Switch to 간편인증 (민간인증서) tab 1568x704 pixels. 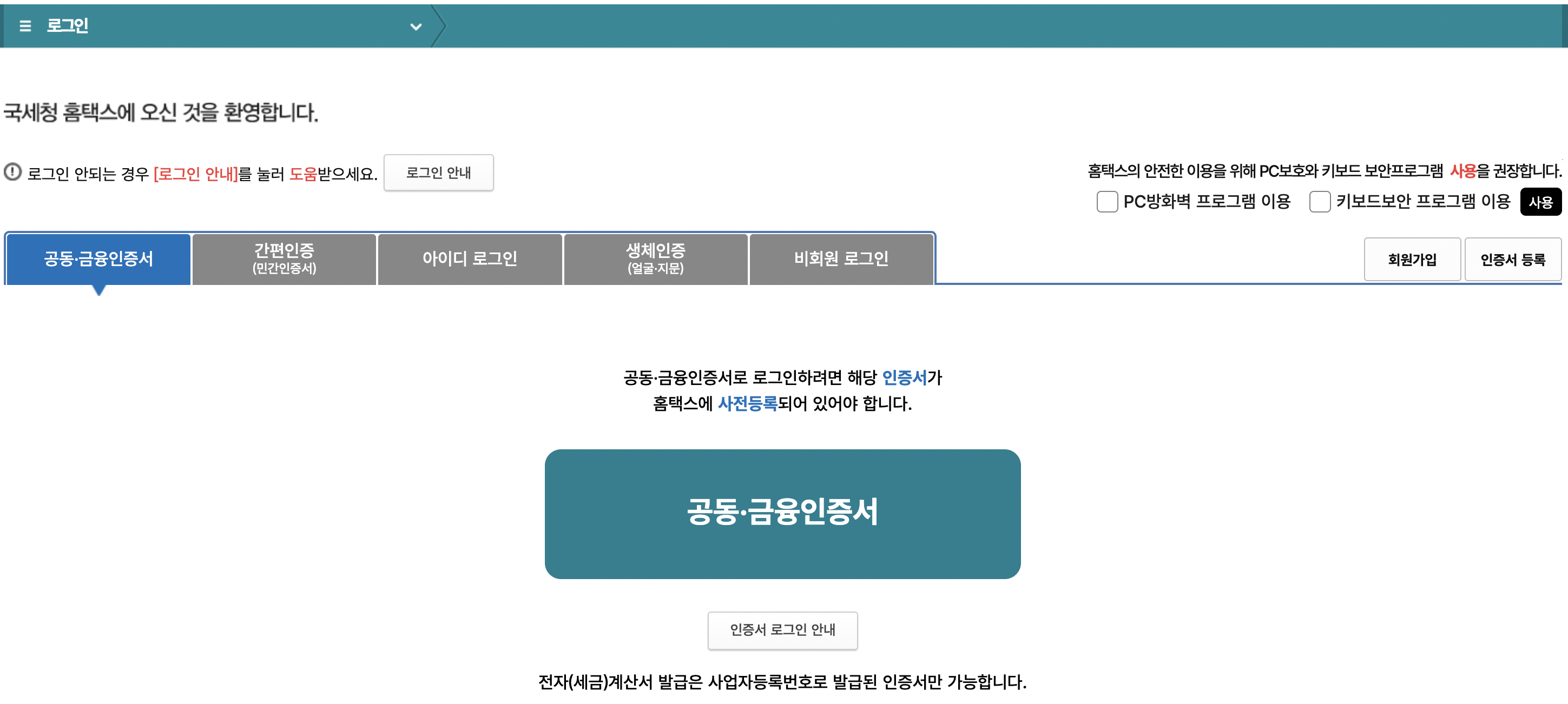(x=284, y=259)
